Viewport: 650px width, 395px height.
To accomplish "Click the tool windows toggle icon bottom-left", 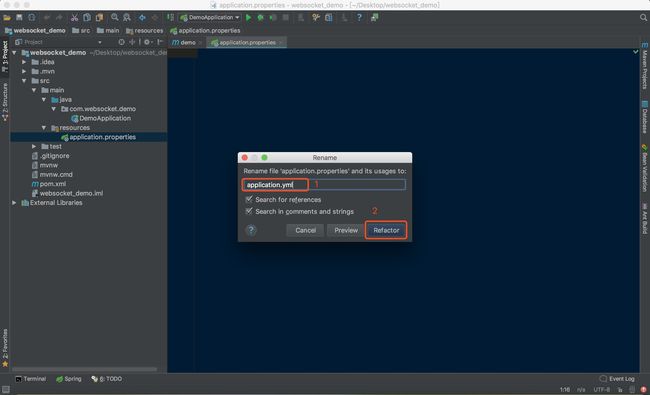I will 6,390.
